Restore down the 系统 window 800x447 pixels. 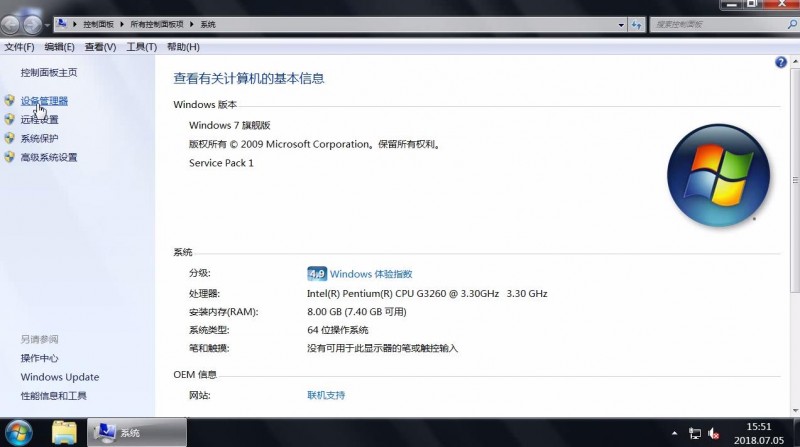752,4
